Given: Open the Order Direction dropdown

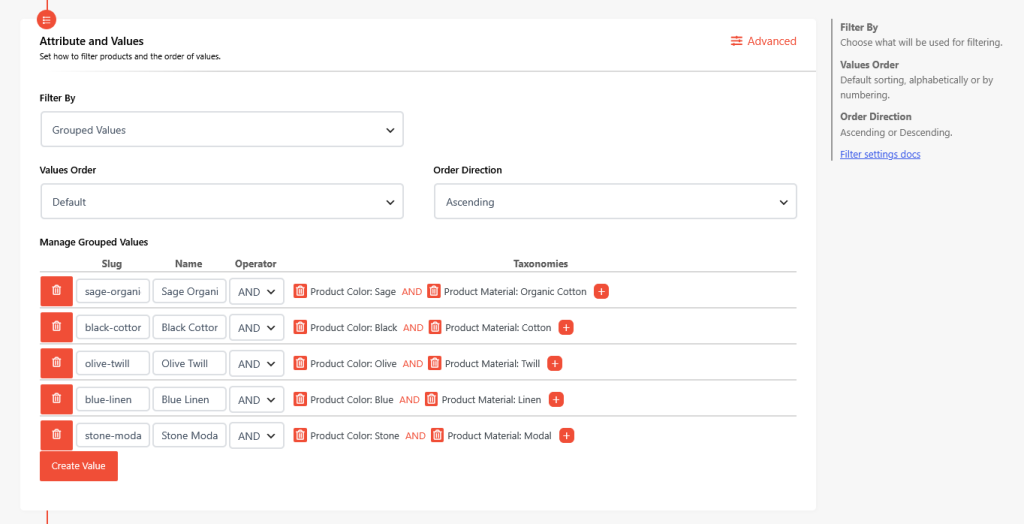Looking at the screenshot, I should click(x=615, y=201).
